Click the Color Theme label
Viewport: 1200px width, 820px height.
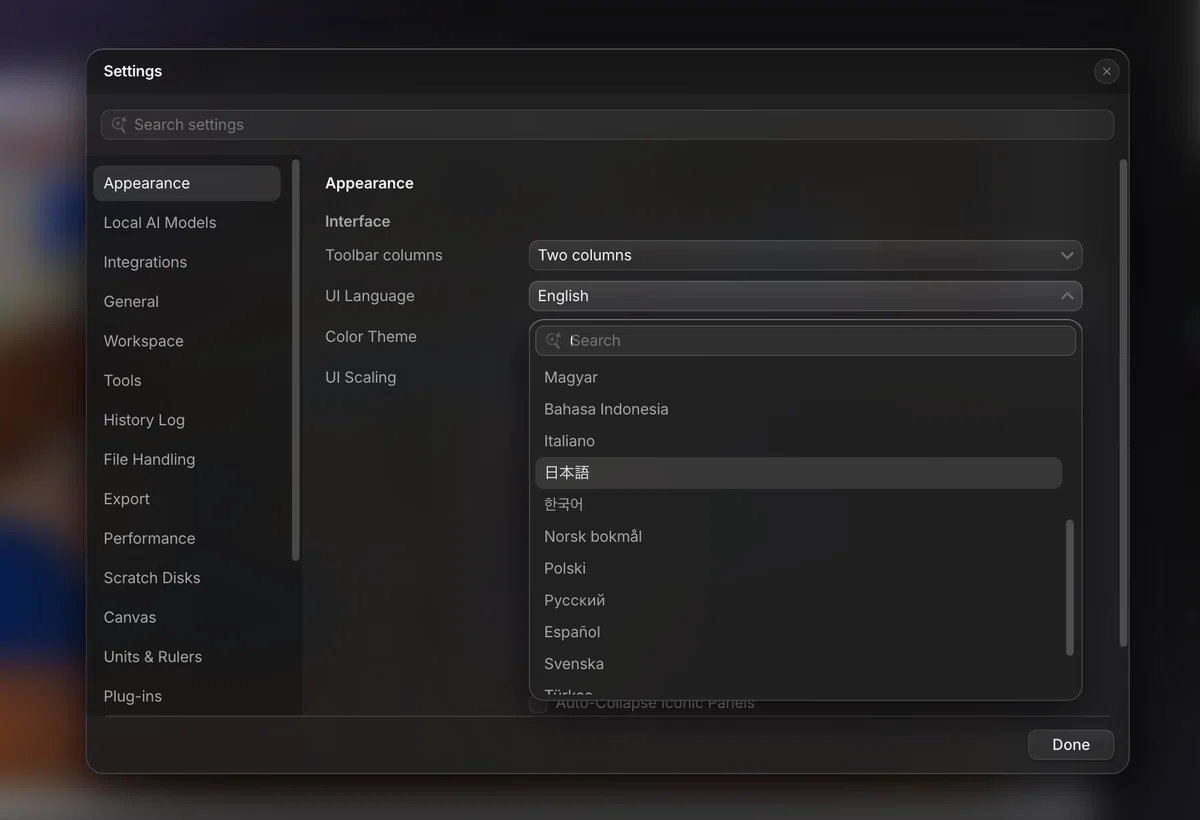pyautogui.click(x=371, y=337)
